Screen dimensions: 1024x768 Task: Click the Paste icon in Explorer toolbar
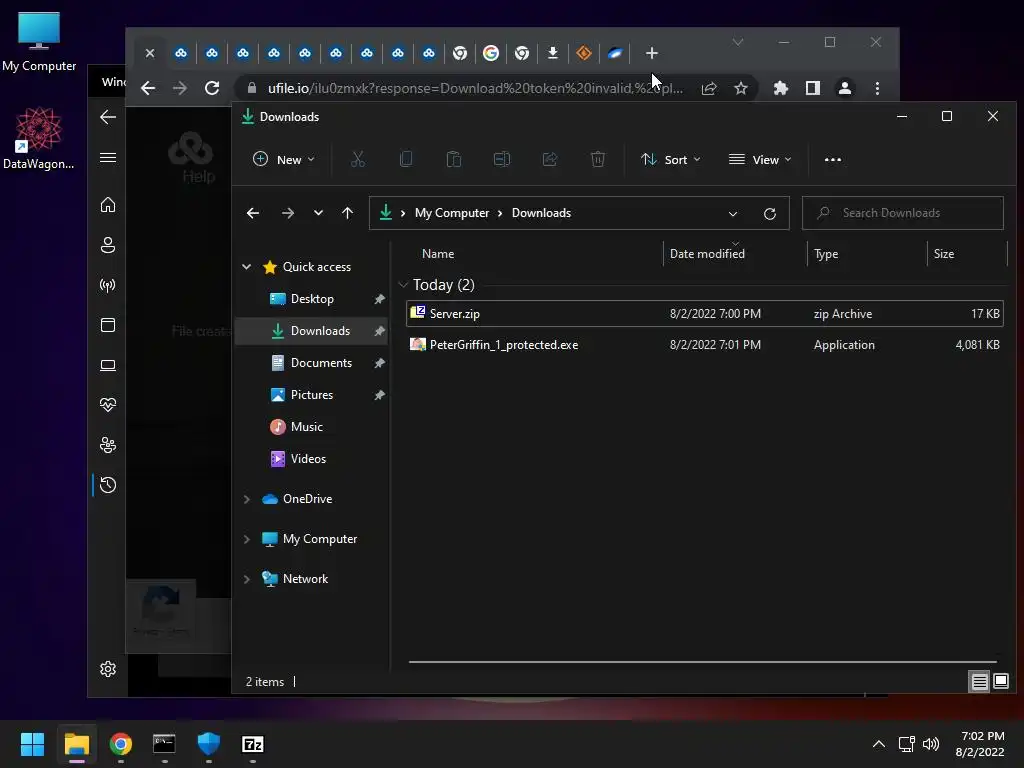click(453, 159)
